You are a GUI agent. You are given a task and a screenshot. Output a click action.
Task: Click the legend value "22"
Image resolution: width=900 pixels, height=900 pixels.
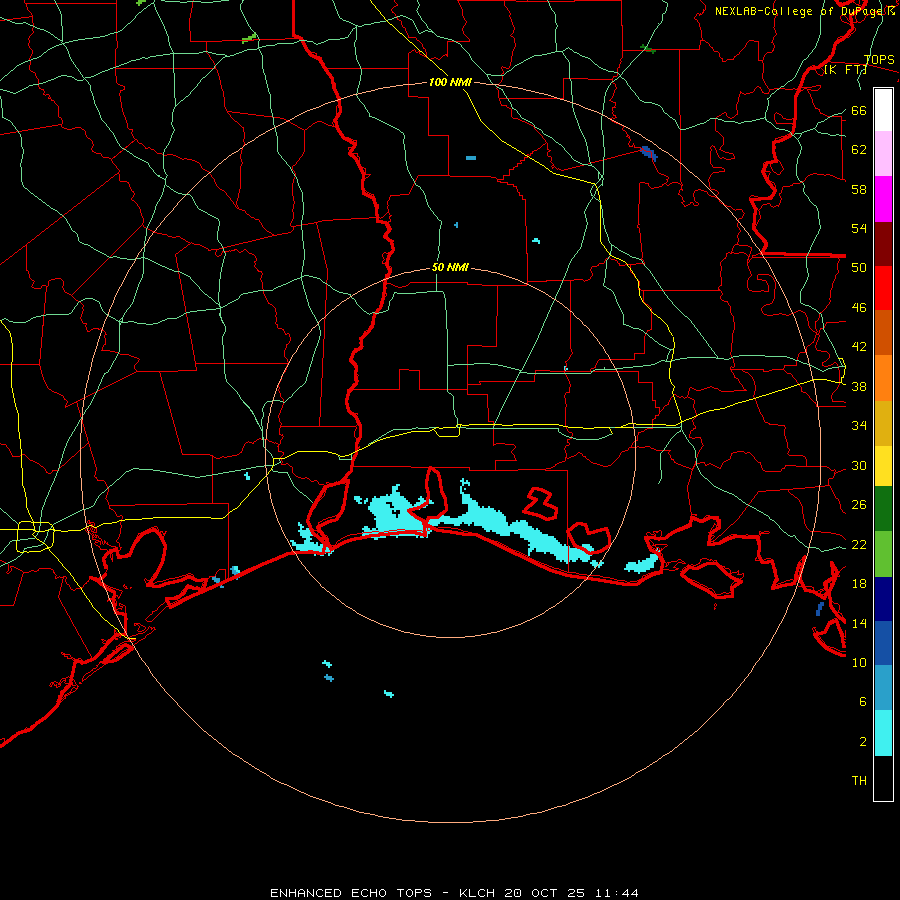coord(859,545)
